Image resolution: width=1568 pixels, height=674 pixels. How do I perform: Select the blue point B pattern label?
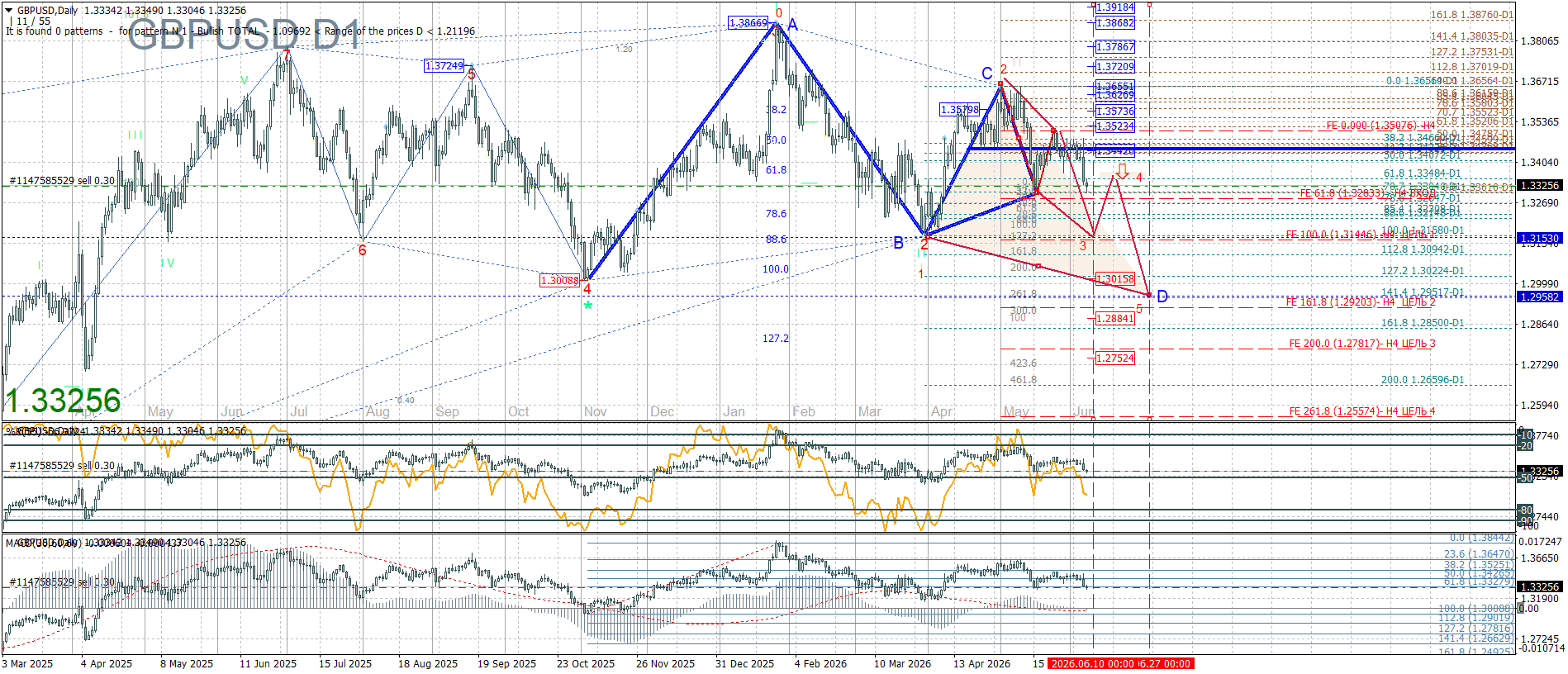coord(899,243)
